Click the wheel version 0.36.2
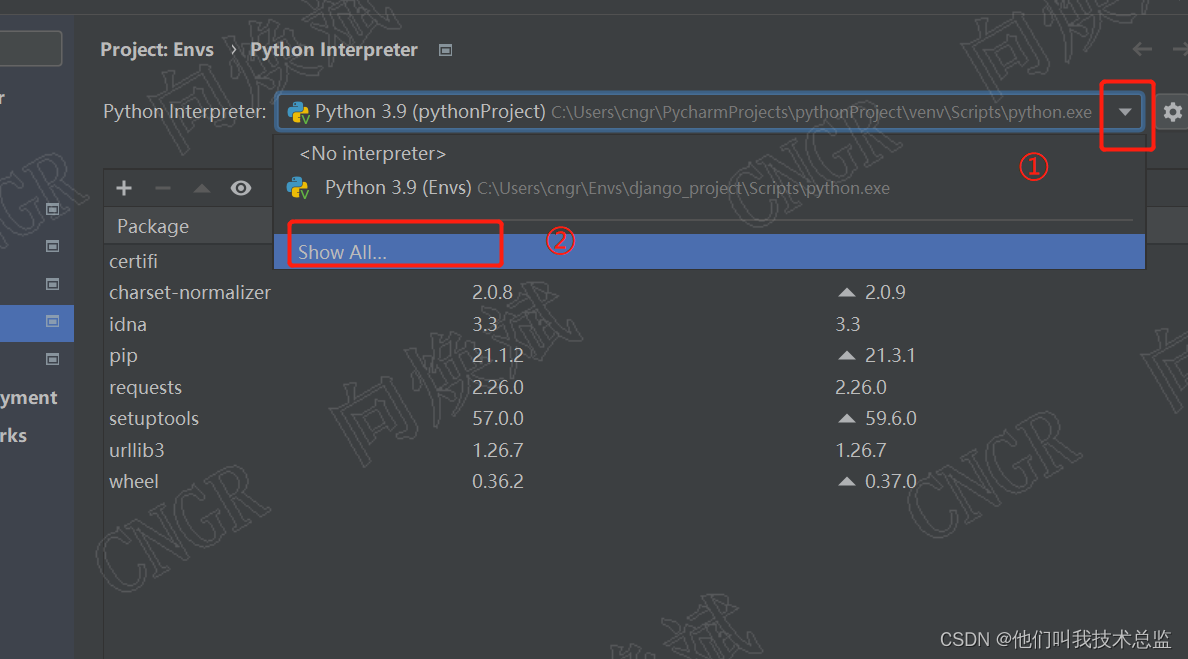Image resolution: width=1188 pixels, height=659 pixels. click(498, 481)
